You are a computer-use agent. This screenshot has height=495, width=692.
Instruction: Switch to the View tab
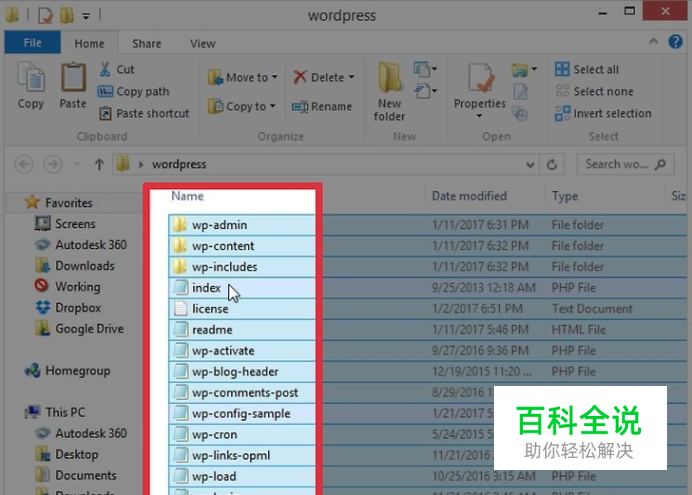click(x=203, y=43)
